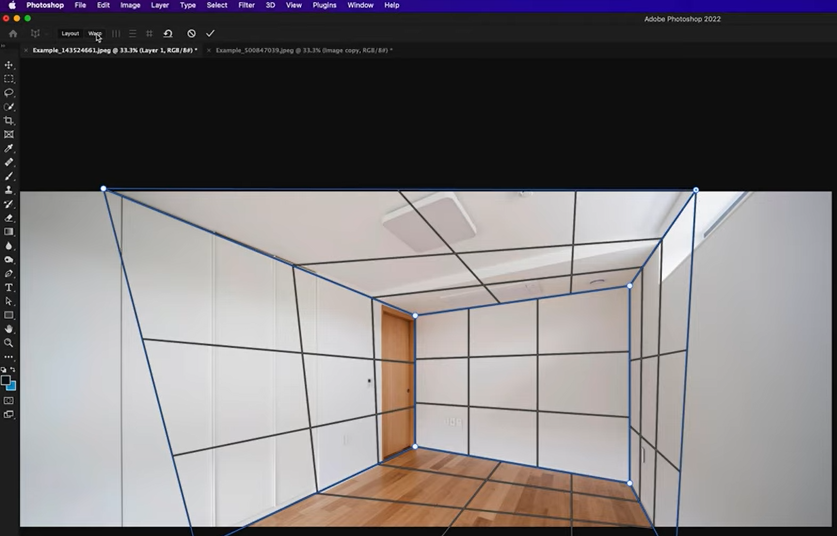Open the Image menu
Image resolution: width=837 pixels, height=536 pixels.
pyautogui.click(x=130, y=5)
